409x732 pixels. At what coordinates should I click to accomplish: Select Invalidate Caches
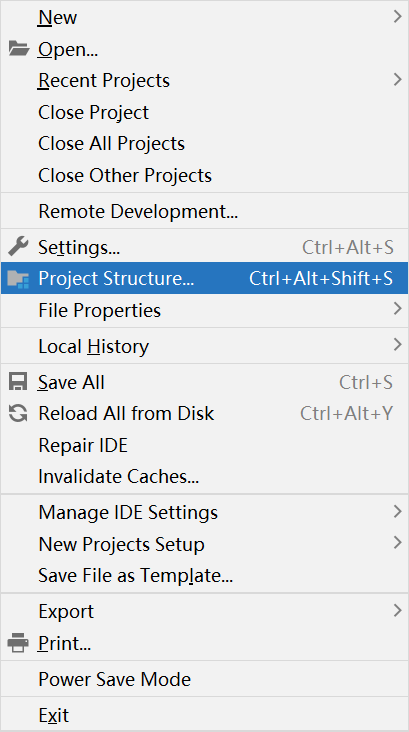(204, 477)
